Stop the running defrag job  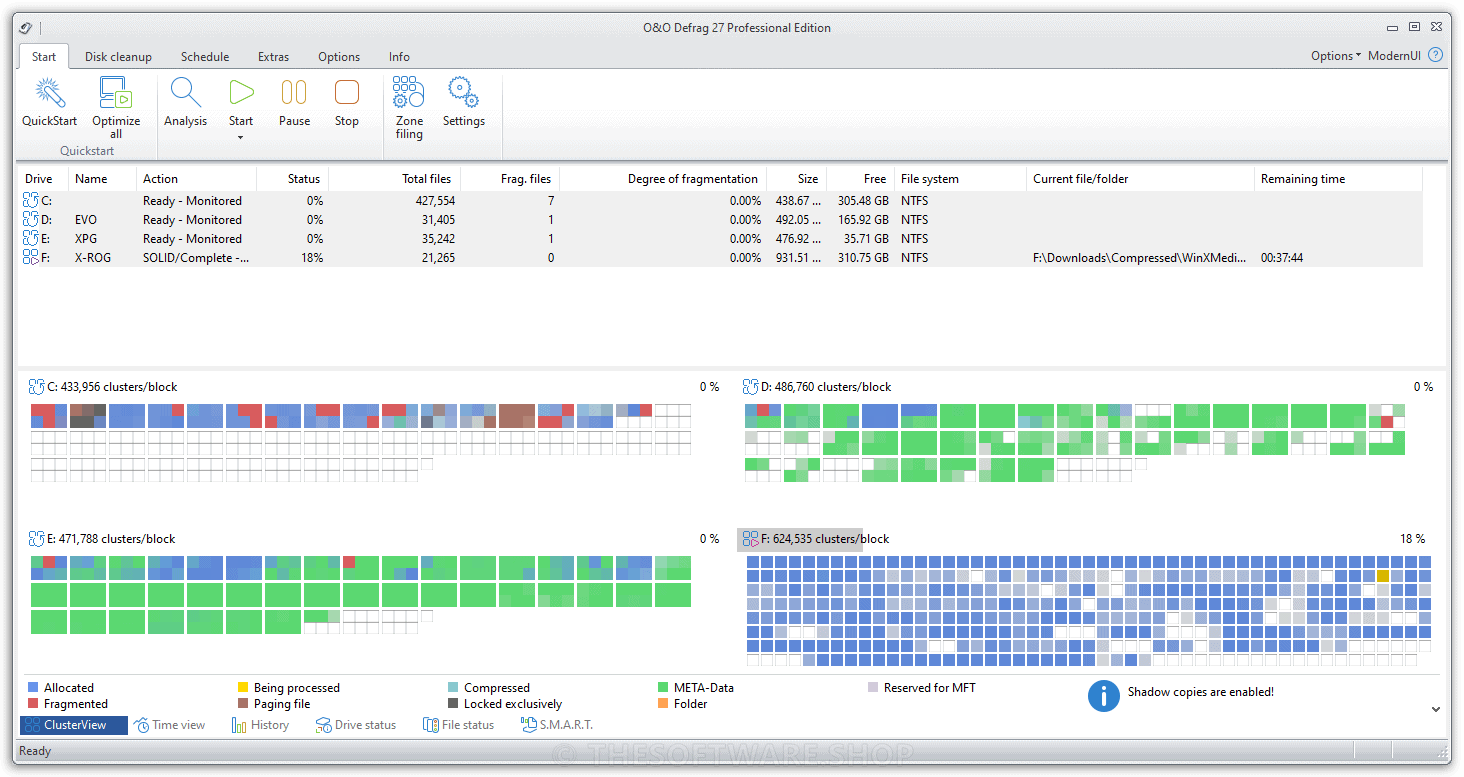click(x=347, y=102)
